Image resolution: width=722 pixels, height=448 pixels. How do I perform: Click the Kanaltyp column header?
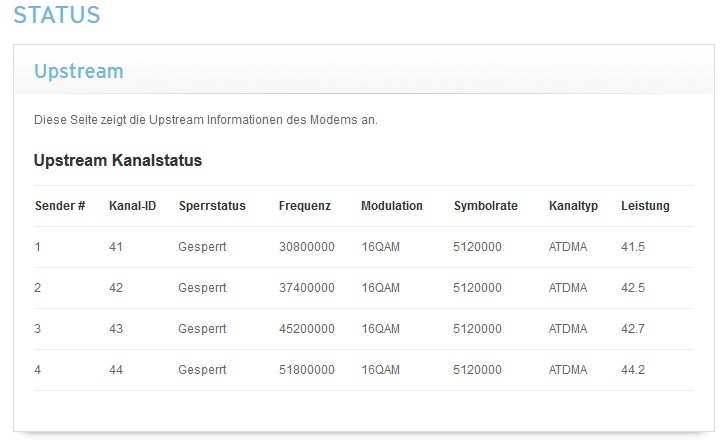573,206
